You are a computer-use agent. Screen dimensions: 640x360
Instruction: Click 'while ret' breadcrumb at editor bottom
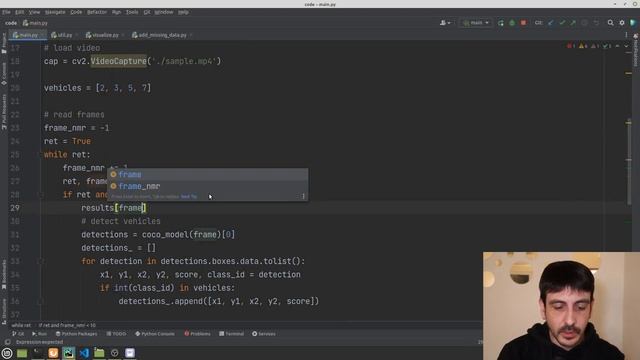tap(21, 325)
